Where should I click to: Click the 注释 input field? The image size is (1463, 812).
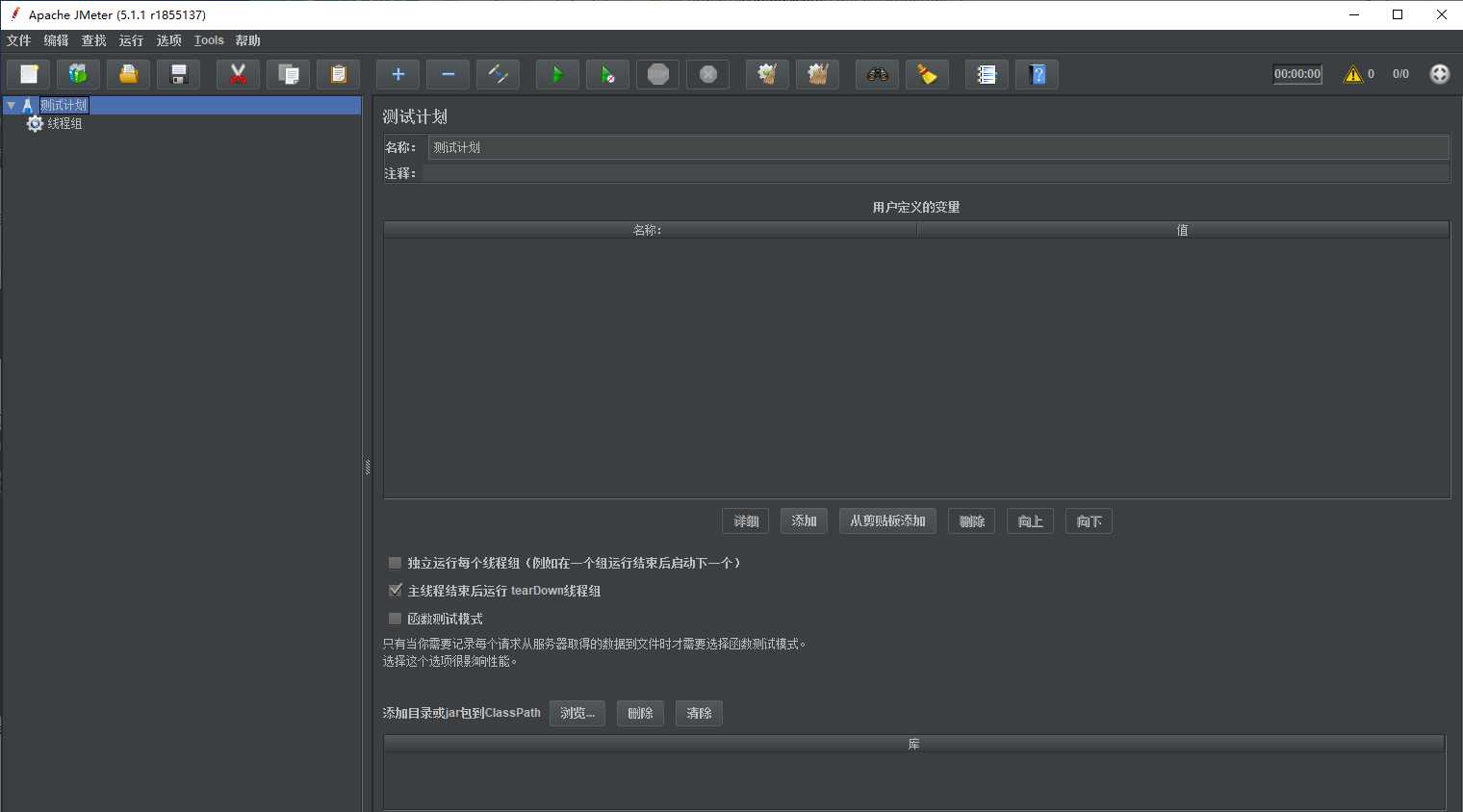point(936,173)
